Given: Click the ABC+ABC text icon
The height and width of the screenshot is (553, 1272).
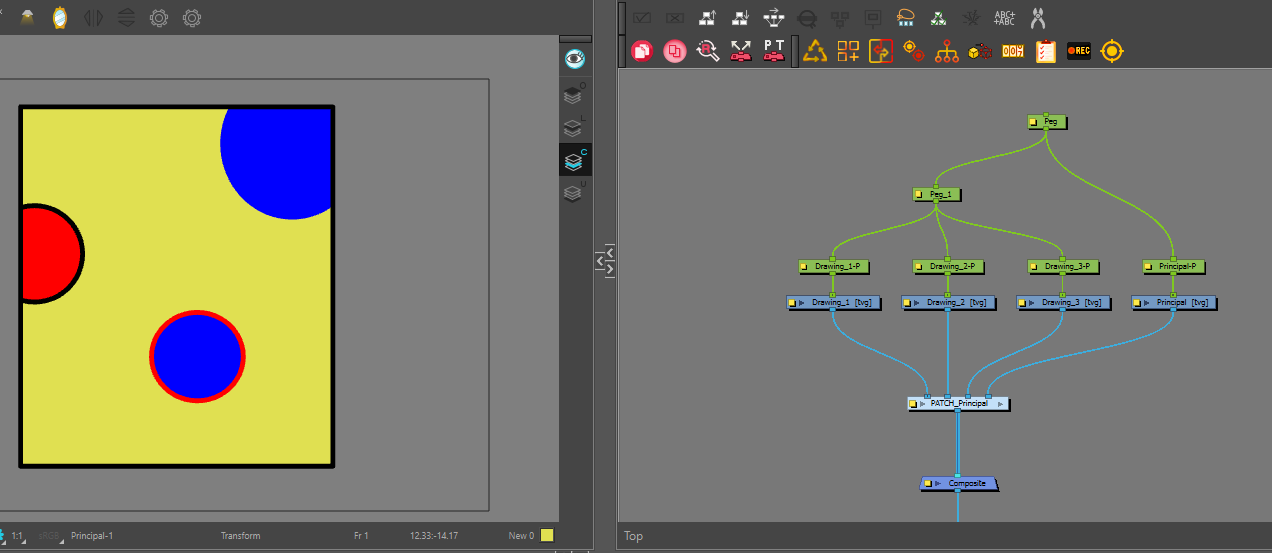Looking at the screenshot, I should coord(1004,17).
